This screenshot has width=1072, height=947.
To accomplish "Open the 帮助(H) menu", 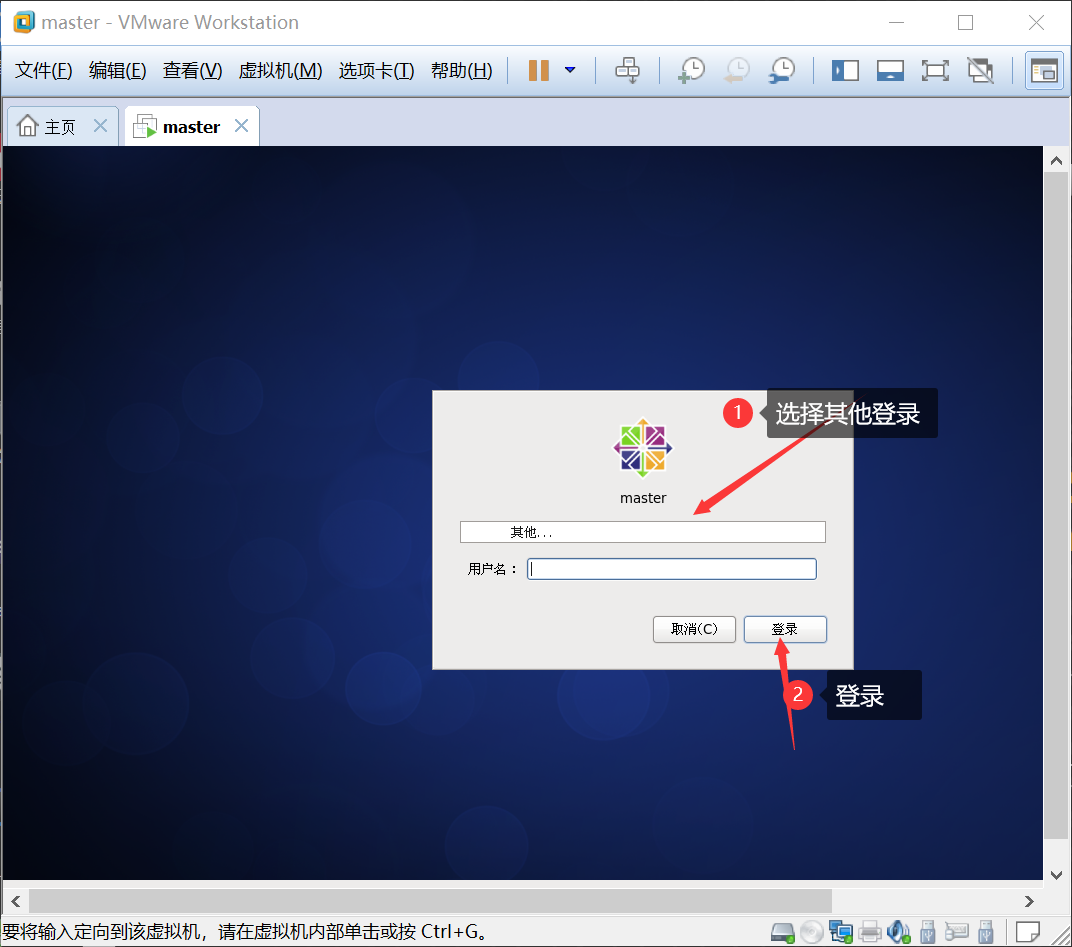I will pyautogui.click(x=461, y=70).
